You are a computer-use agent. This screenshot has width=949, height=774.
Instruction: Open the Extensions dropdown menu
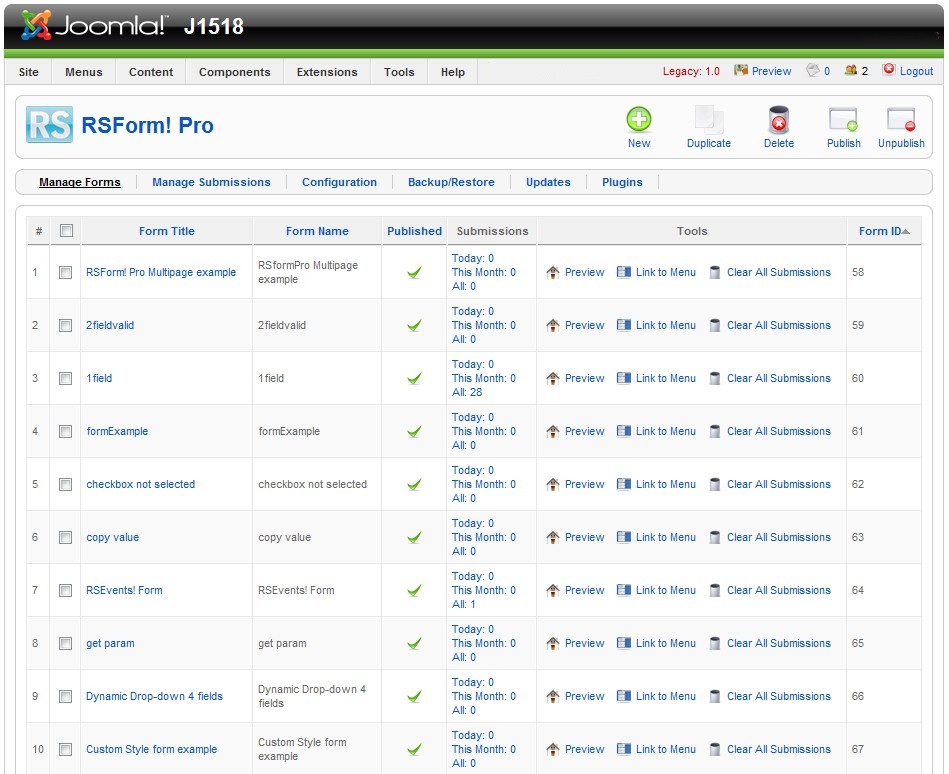[x=327, y=72]
